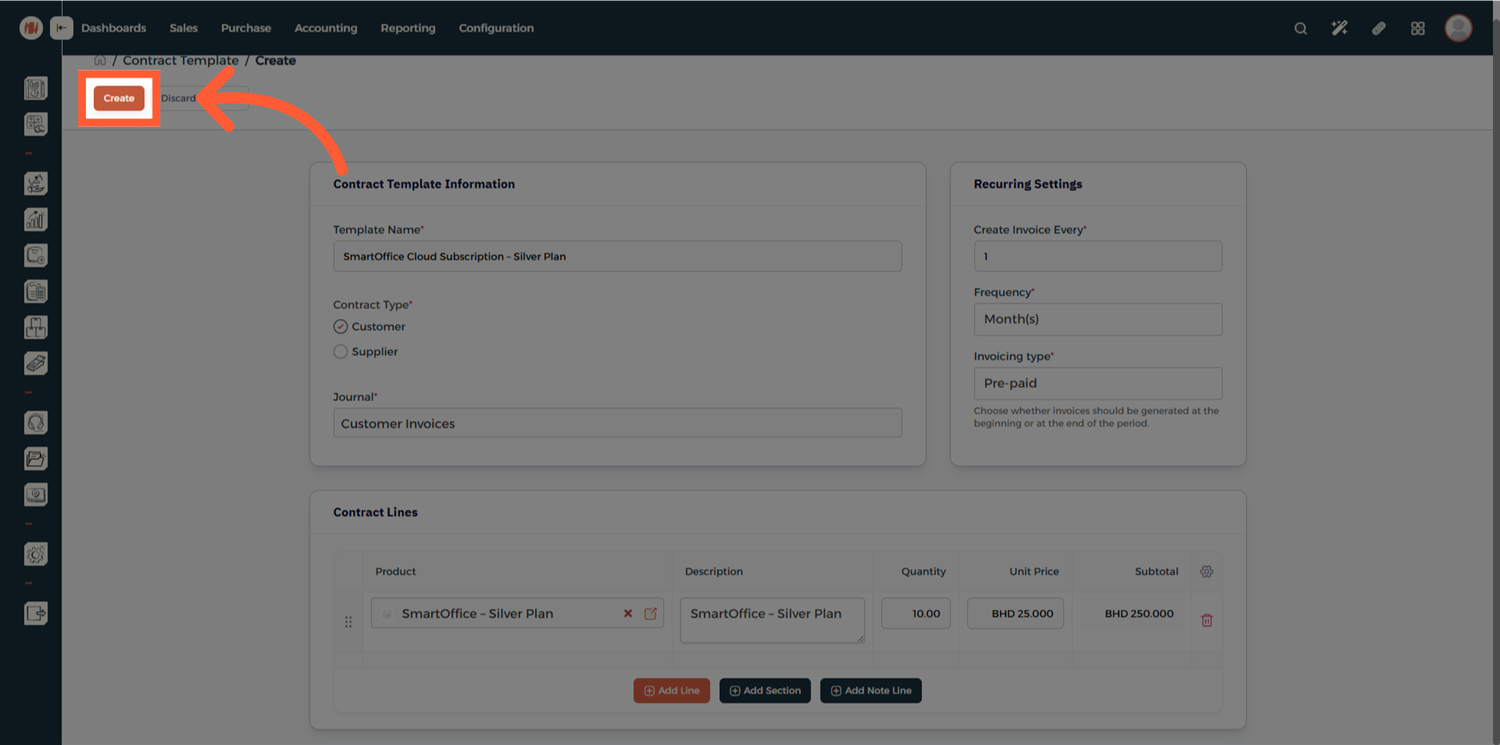Viewport: 1500px width, 745px height.
Task: Delete the SmartOffice contract line with trash icon
Action: (1206, 620)
